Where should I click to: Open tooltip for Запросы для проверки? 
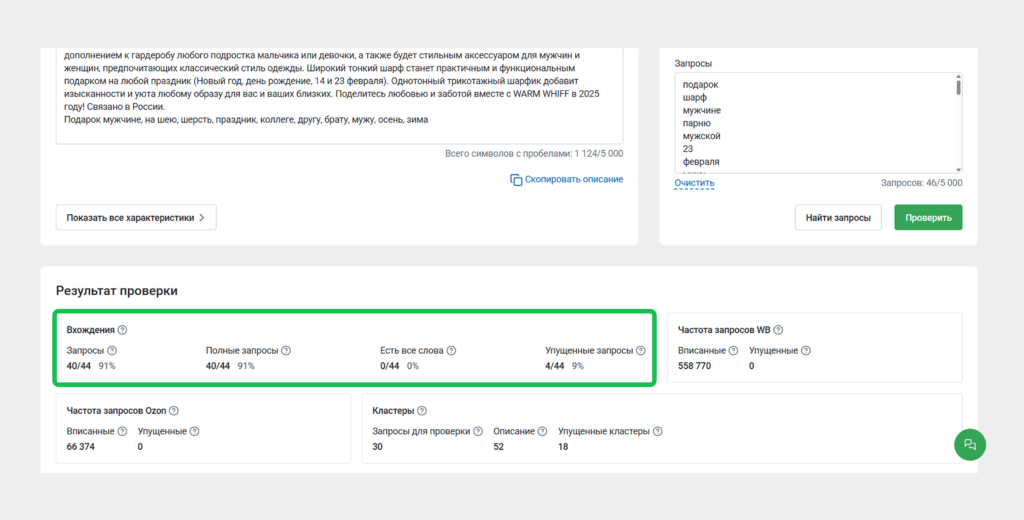pos(479,432)
